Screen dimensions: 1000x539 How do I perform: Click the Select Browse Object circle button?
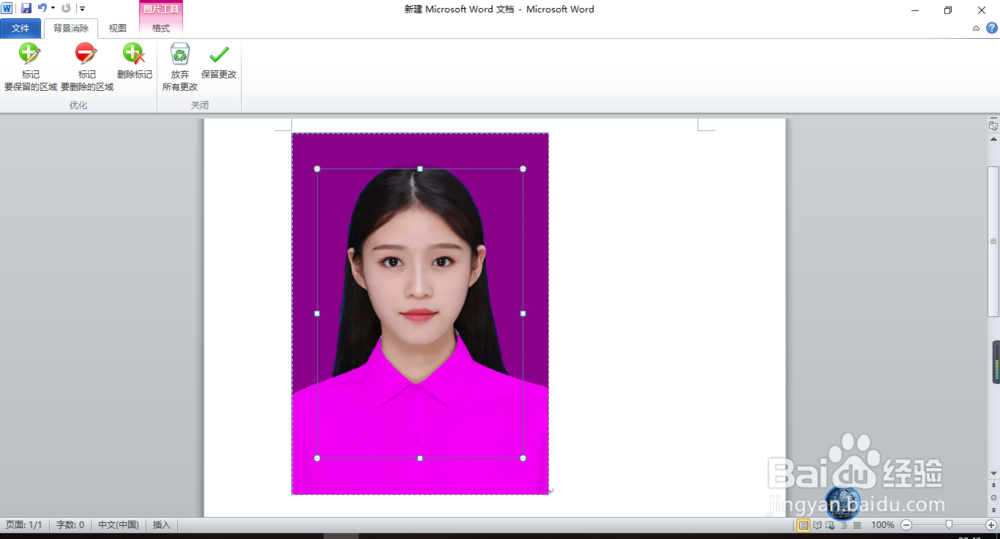point(993,498)
